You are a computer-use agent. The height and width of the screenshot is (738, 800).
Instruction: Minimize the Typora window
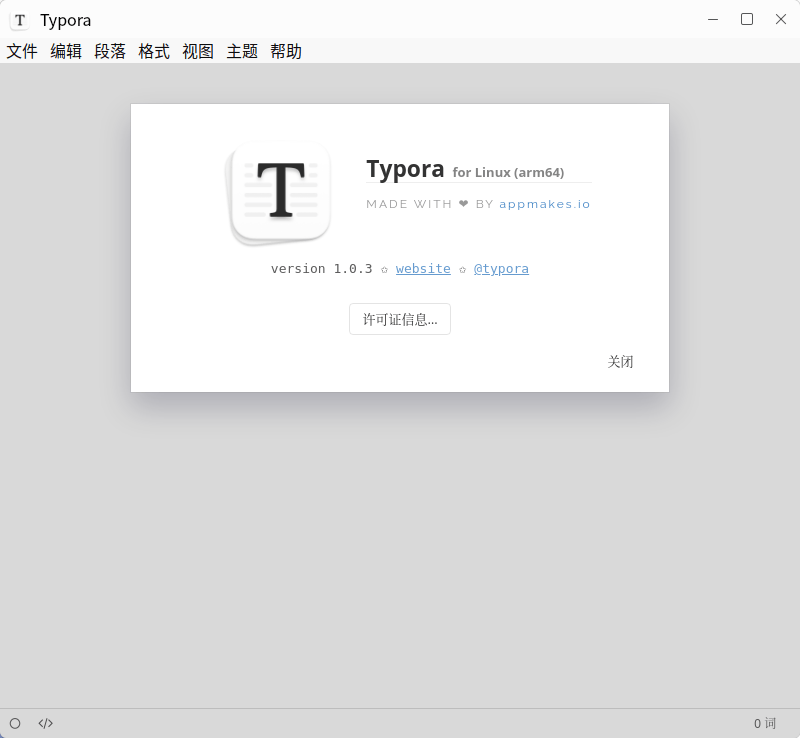[x=713, y=19]
